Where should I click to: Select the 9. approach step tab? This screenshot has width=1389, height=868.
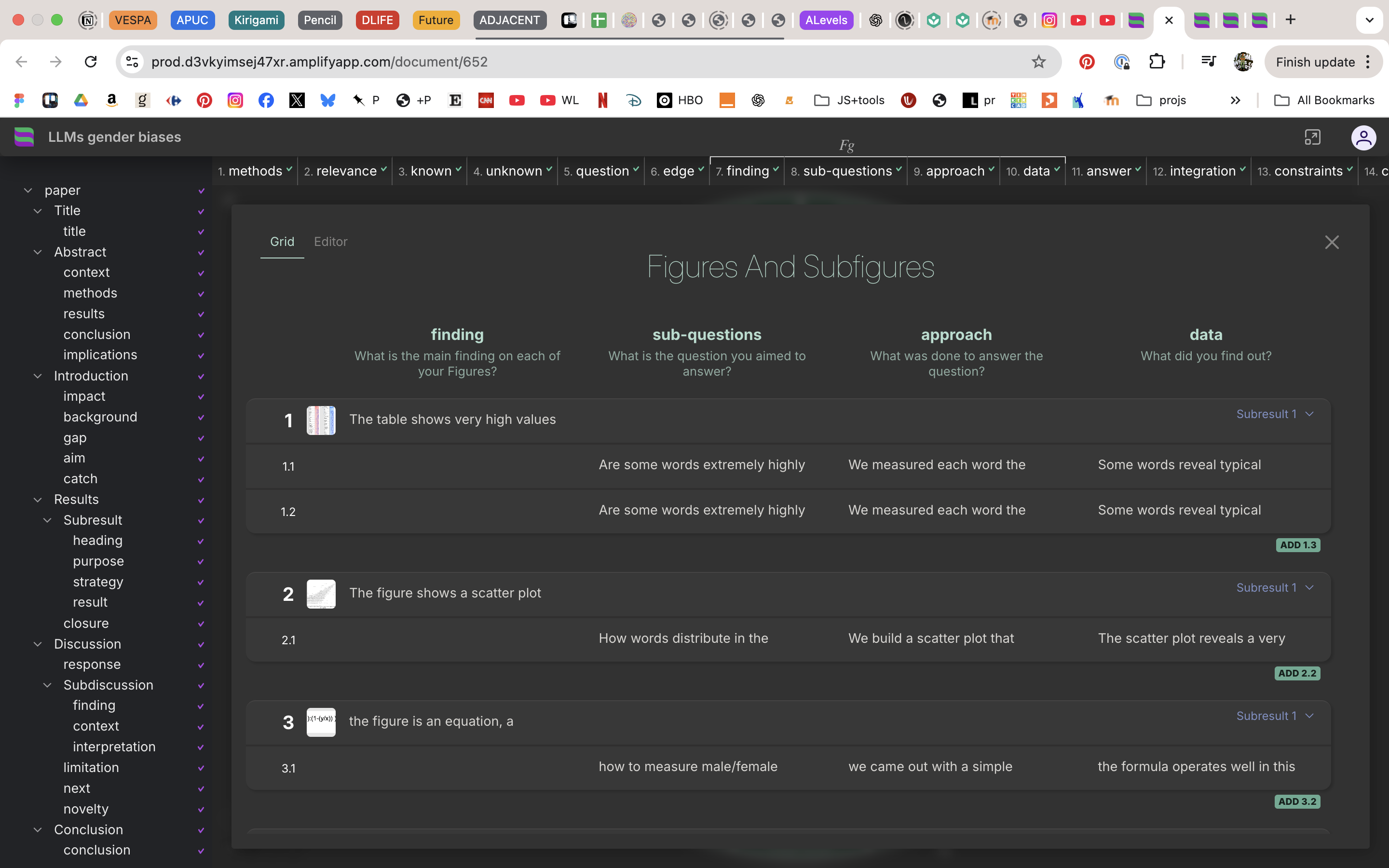coord(954,171)
